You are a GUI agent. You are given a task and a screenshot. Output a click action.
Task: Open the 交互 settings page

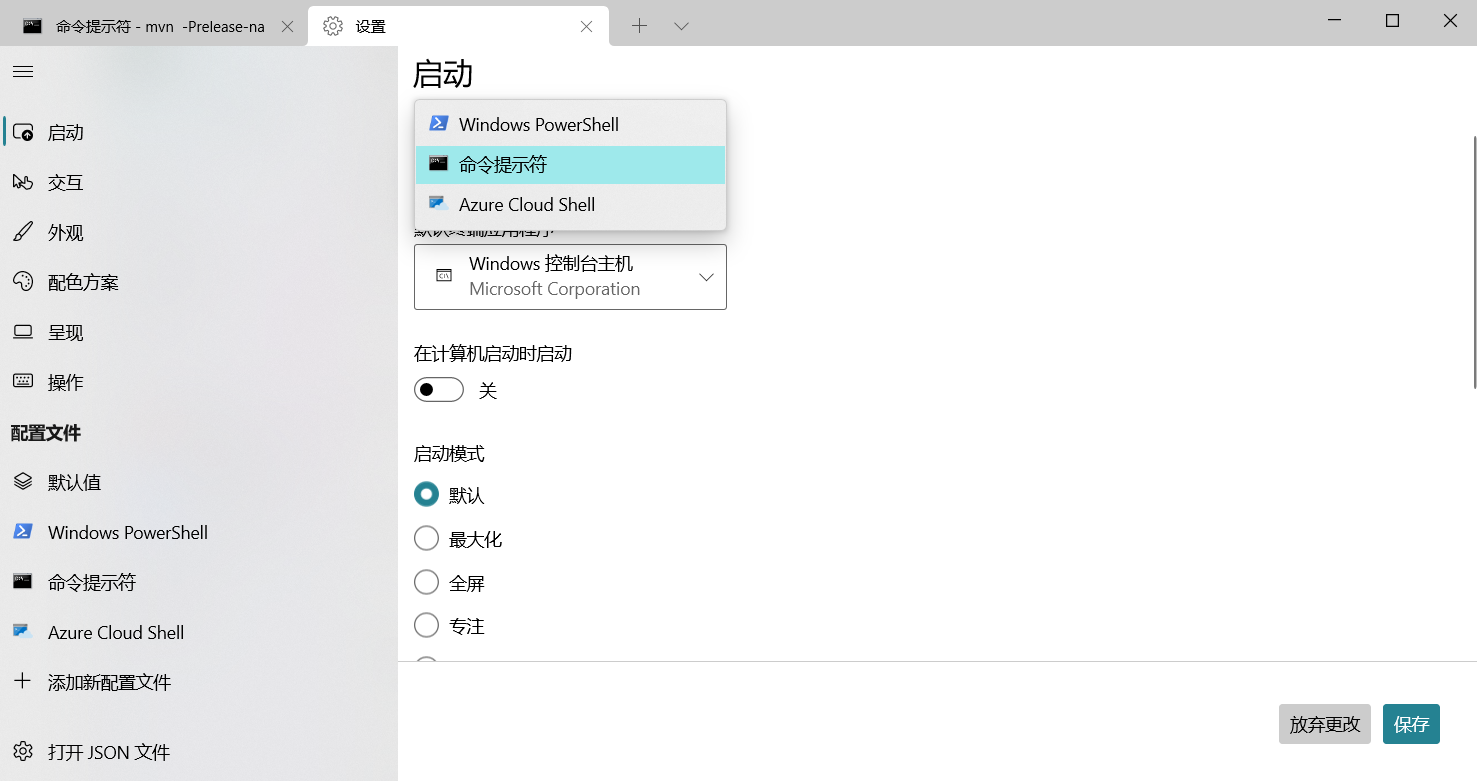199,182
